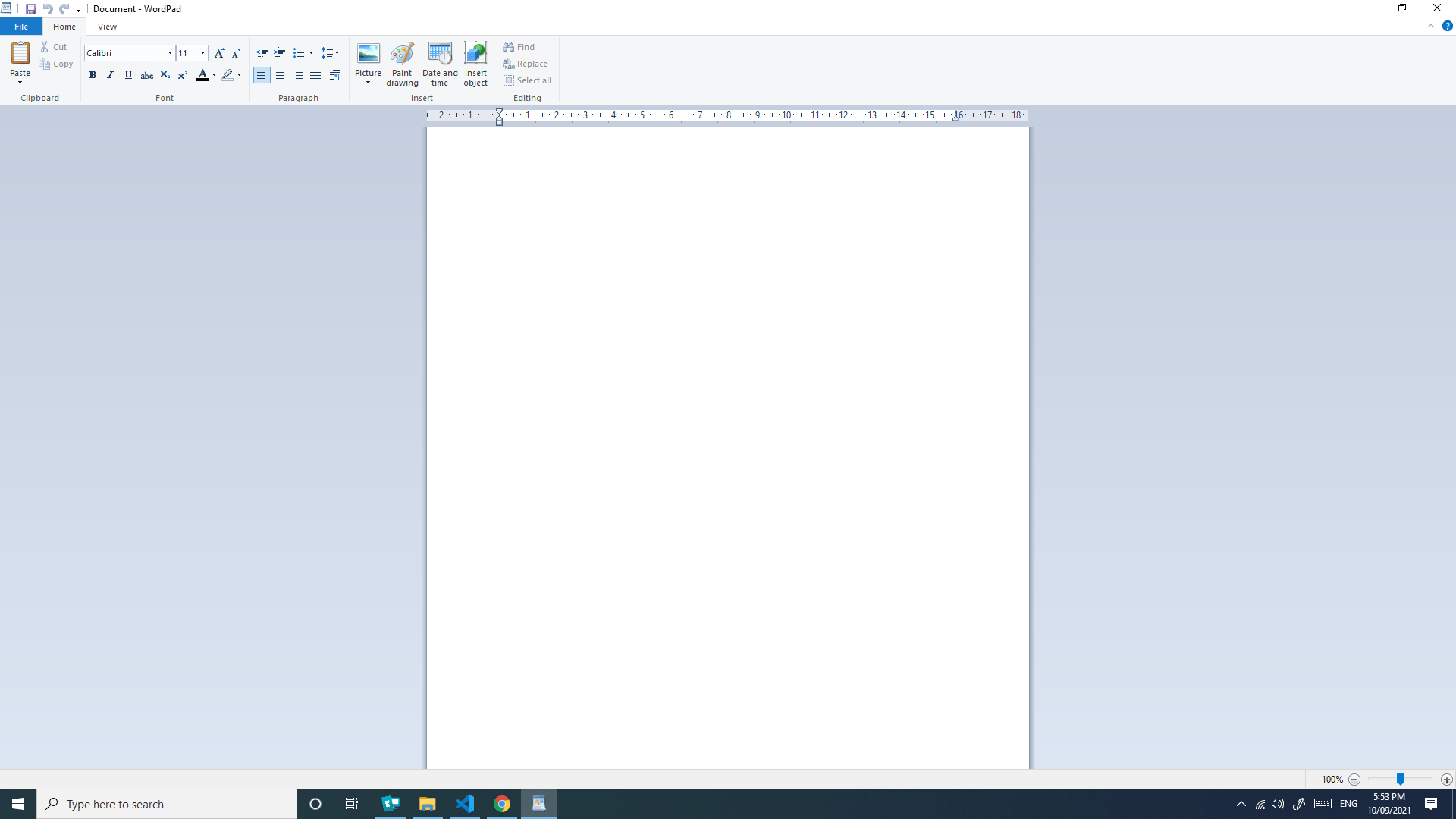The height and width of the screenshot is (819, 1456).
Task: Insert a Paint drawing
Action: 402,64
